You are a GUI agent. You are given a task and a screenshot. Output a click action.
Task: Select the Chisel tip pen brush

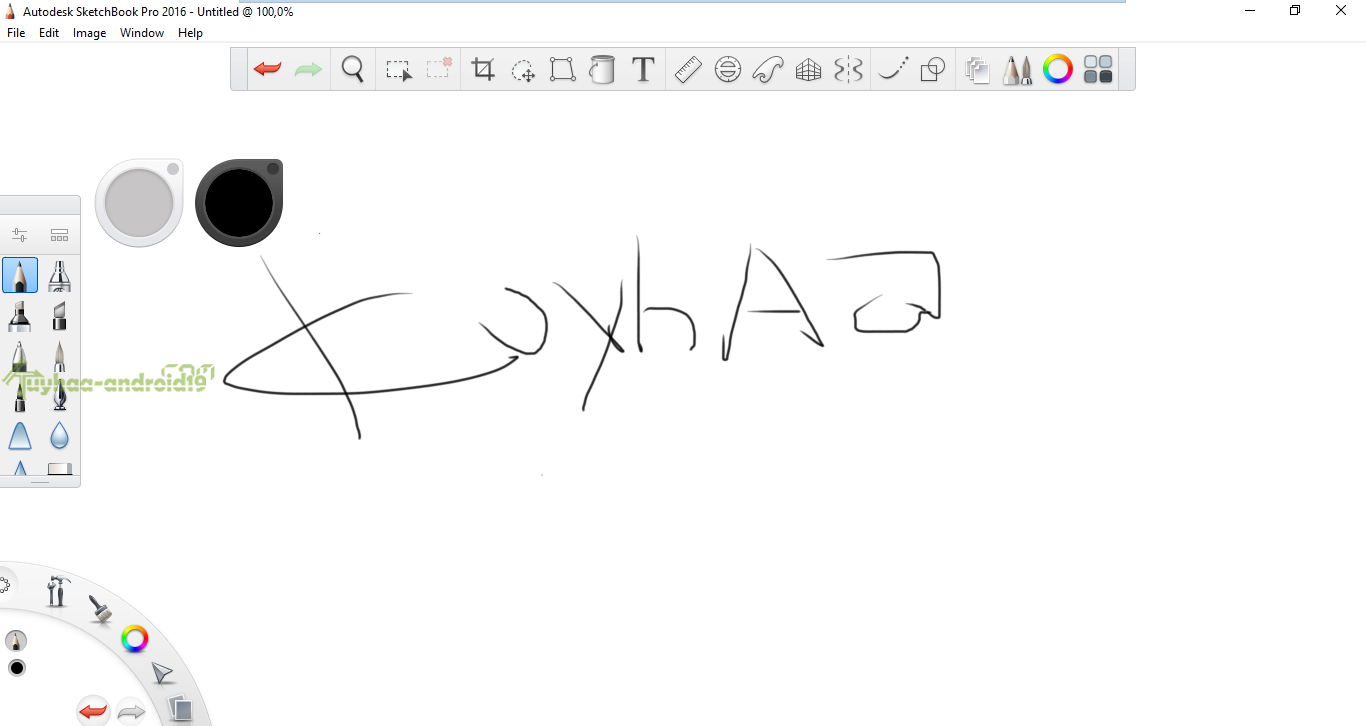[59, 315]
